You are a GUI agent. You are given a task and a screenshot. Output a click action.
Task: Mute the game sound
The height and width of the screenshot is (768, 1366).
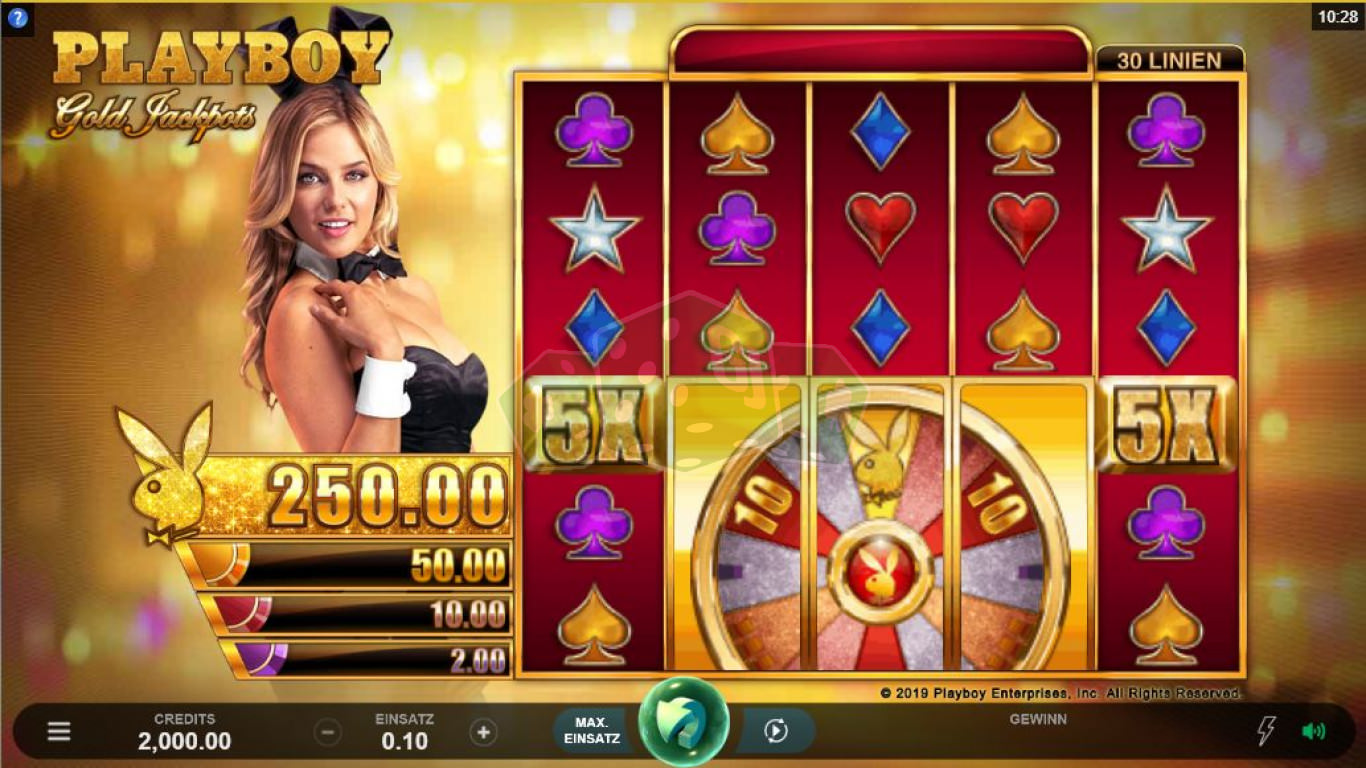pos(1312,731)
